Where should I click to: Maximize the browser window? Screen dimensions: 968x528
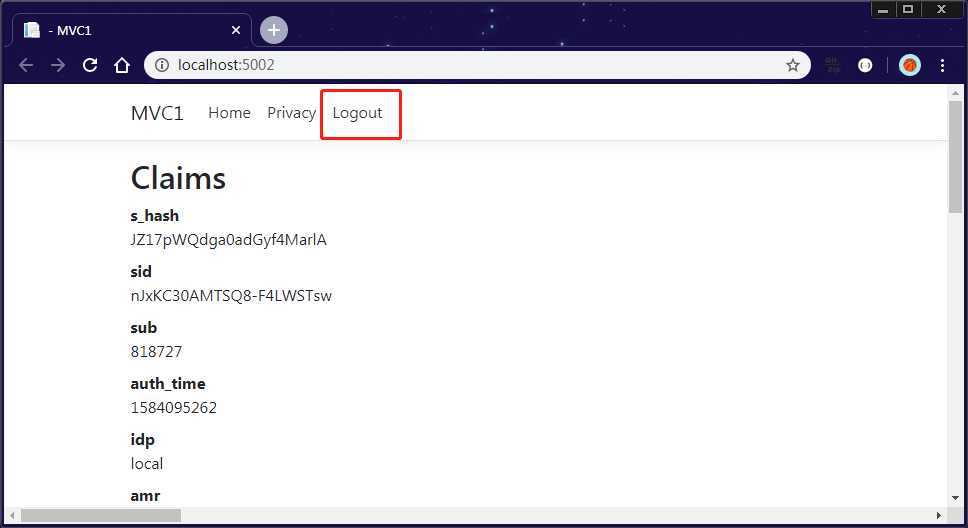click(908, 9)
